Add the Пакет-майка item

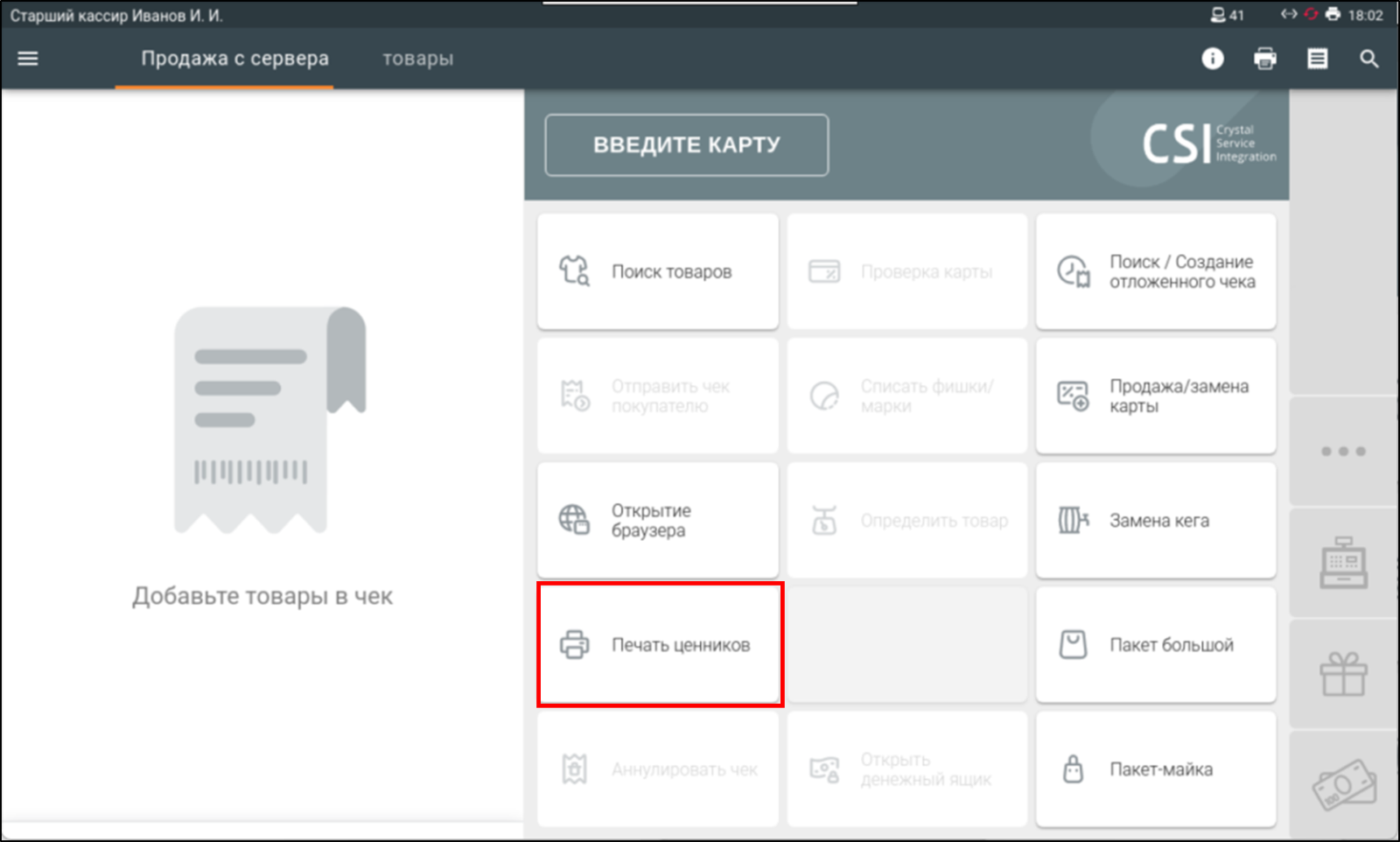tap(1156, 769)
